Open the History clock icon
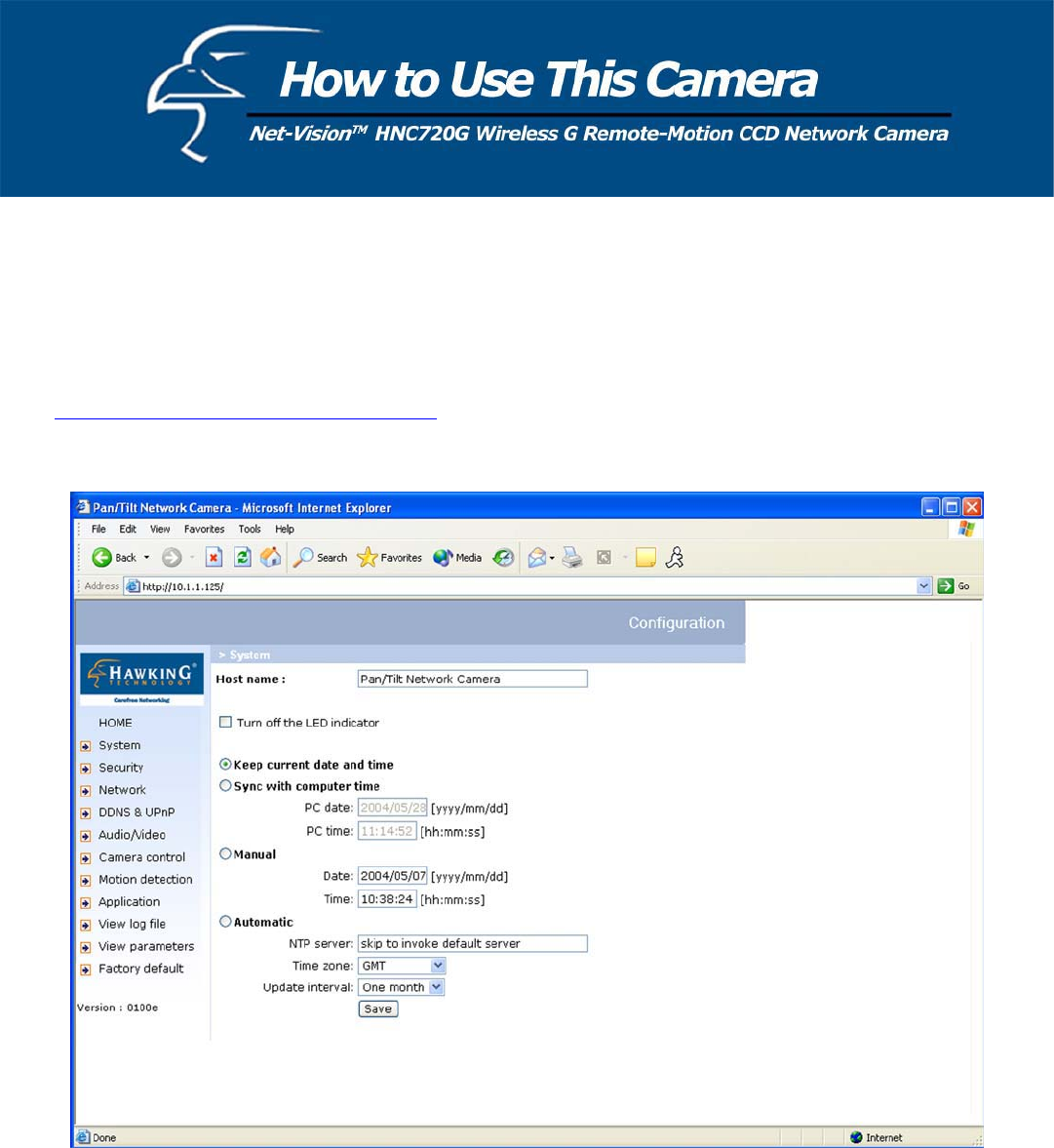This screenshot has width=1054, height=1148. pos(503,557)
